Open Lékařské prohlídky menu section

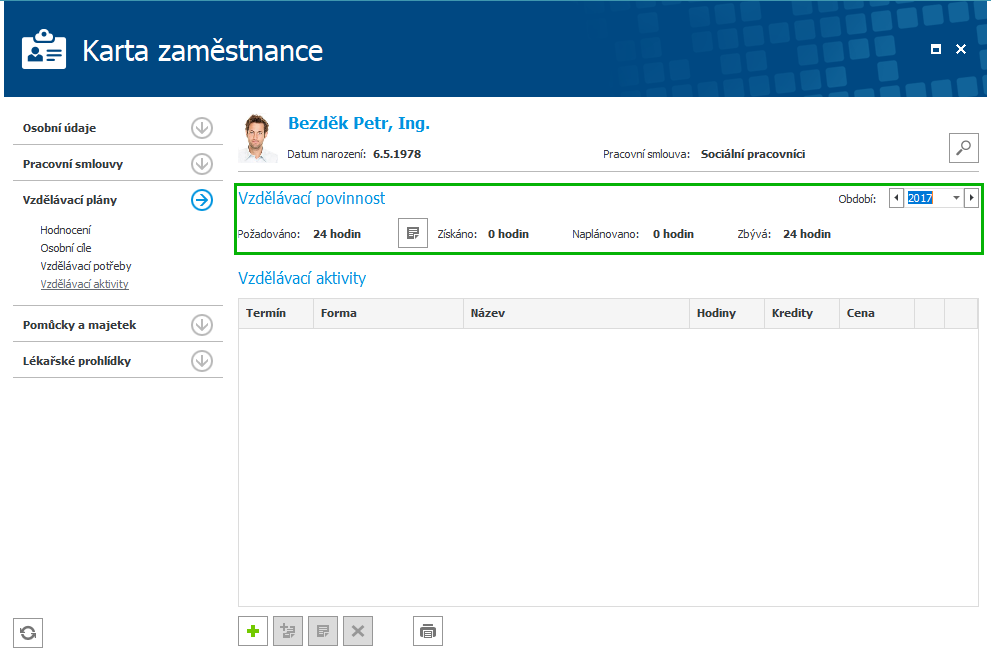point(77,361)
